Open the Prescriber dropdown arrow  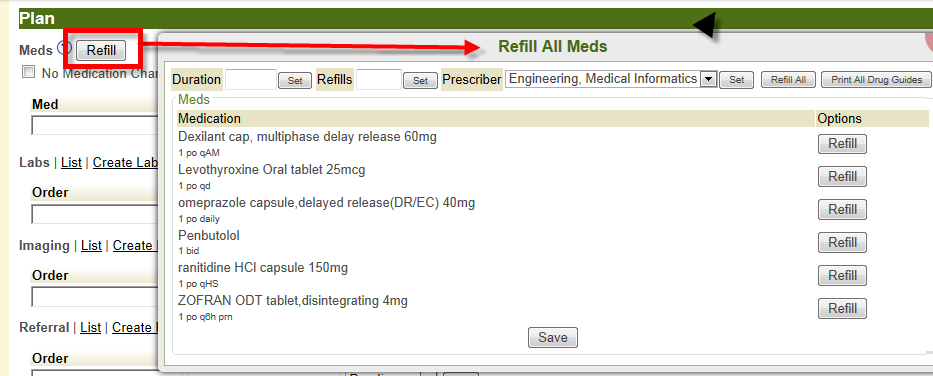(x=708, y=79)
